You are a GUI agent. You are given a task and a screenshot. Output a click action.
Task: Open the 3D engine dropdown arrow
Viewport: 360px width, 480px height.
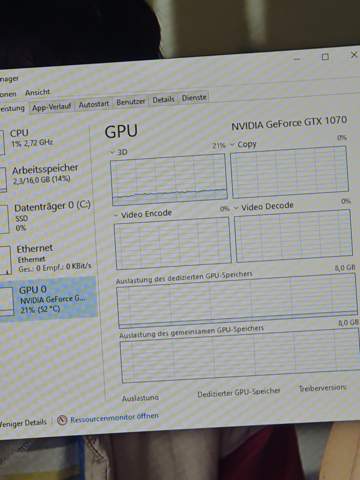click(x=113, y=153)
